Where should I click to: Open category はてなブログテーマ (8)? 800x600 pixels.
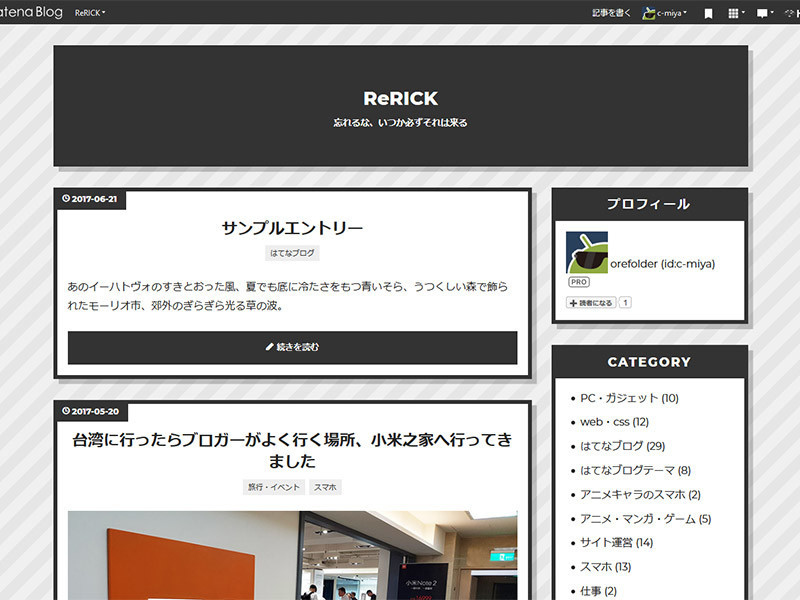[635, 470]
